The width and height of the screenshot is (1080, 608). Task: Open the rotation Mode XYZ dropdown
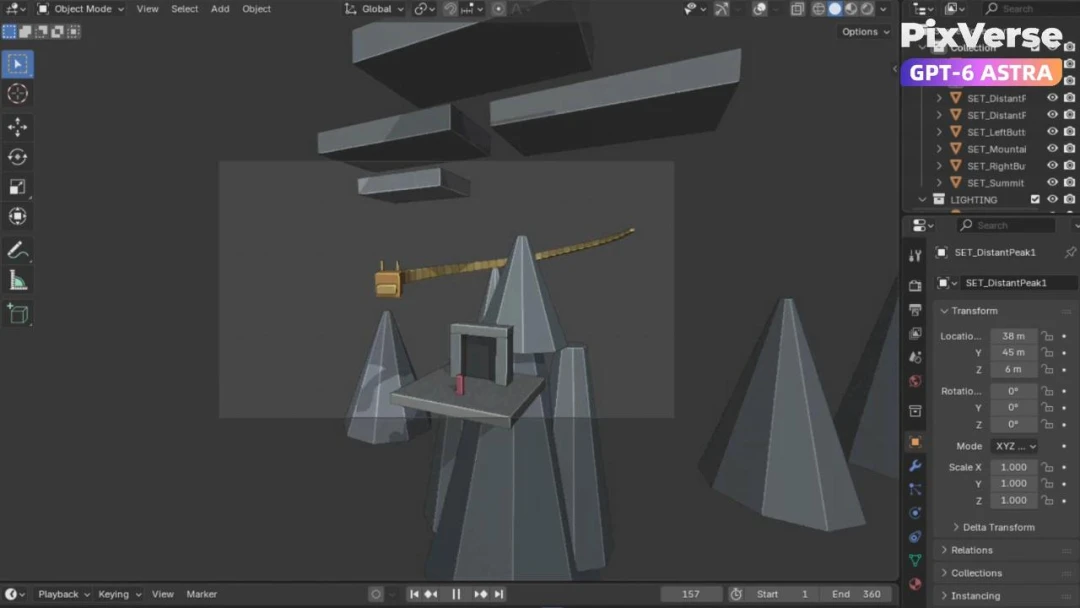point(1015,446)
